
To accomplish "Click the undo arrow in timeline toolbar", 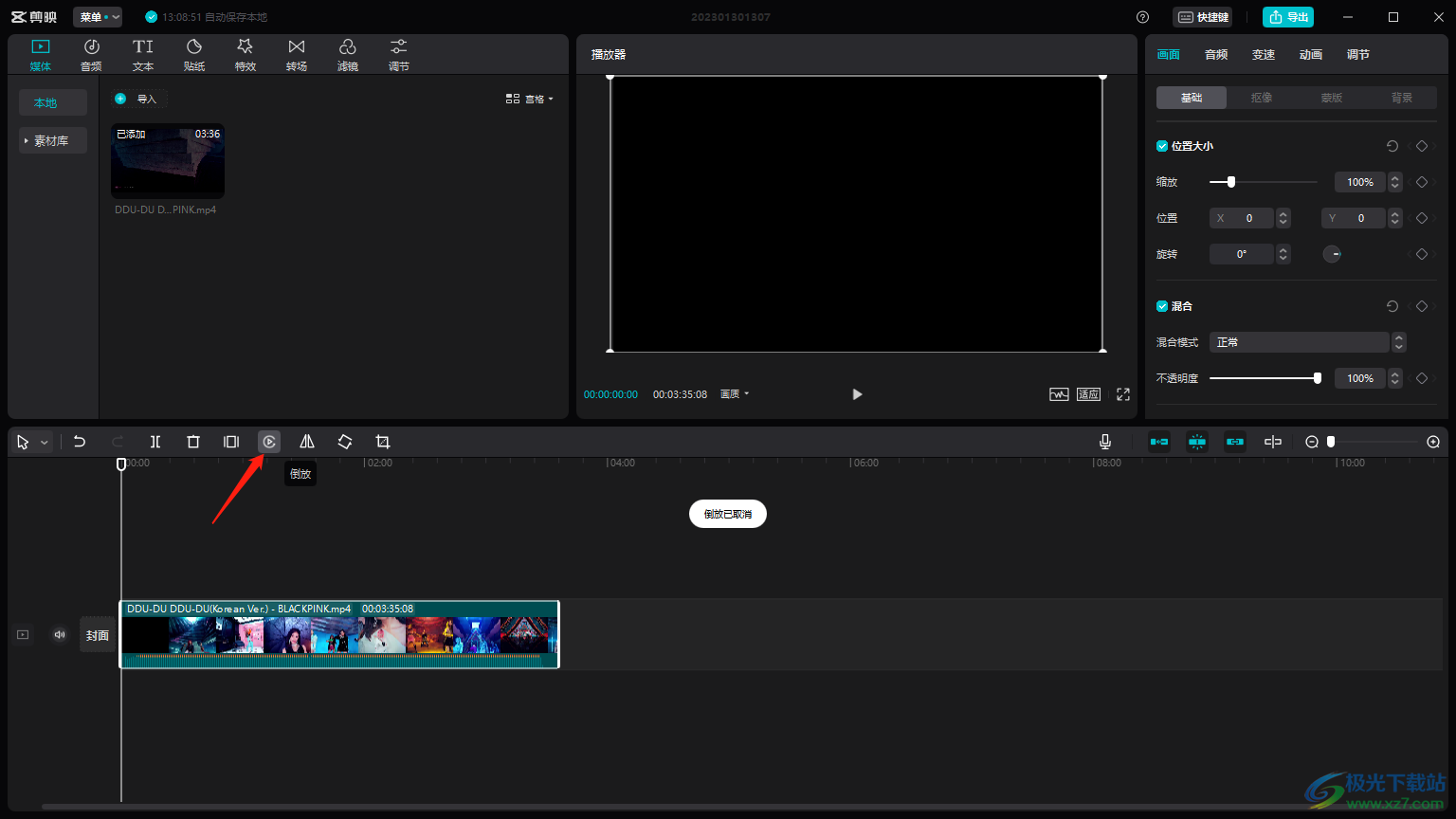I will pyautogui.click(x=80, y=442).
